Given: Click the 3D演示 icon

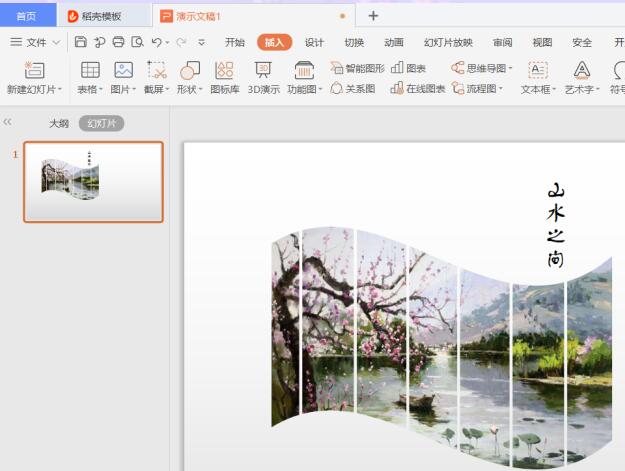Looking at the screenshot, I should click(263, 70).
